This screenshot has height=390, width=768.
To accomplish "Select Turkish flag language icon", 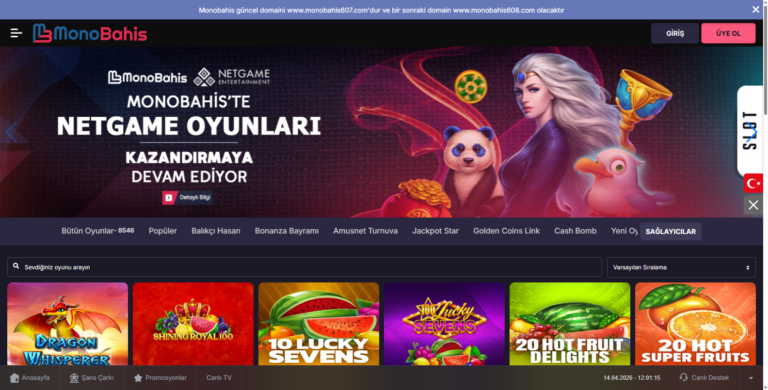I will (753, 183).
